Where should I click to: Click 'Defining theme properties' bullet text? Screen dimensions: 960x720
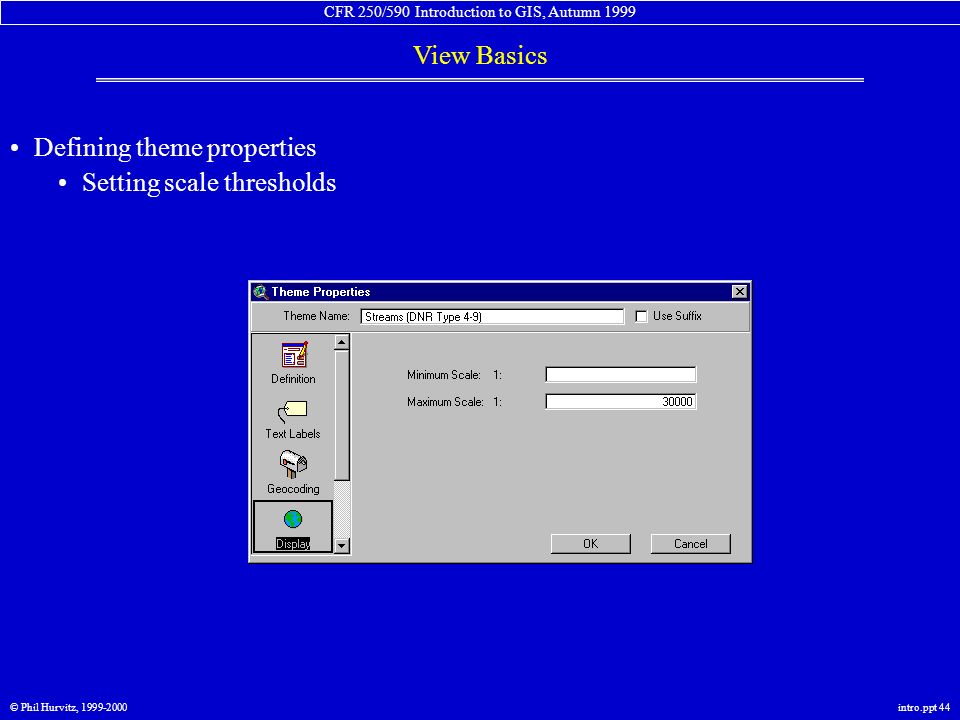[174, 148]
